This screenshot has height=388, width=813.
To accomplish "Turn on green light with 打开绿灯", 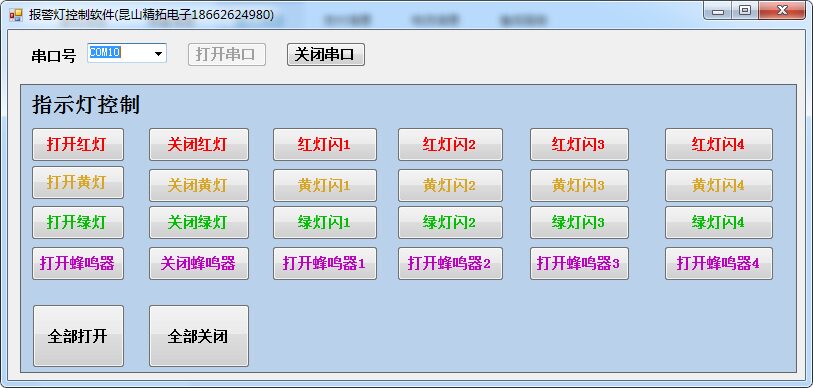I will [78, 223].
